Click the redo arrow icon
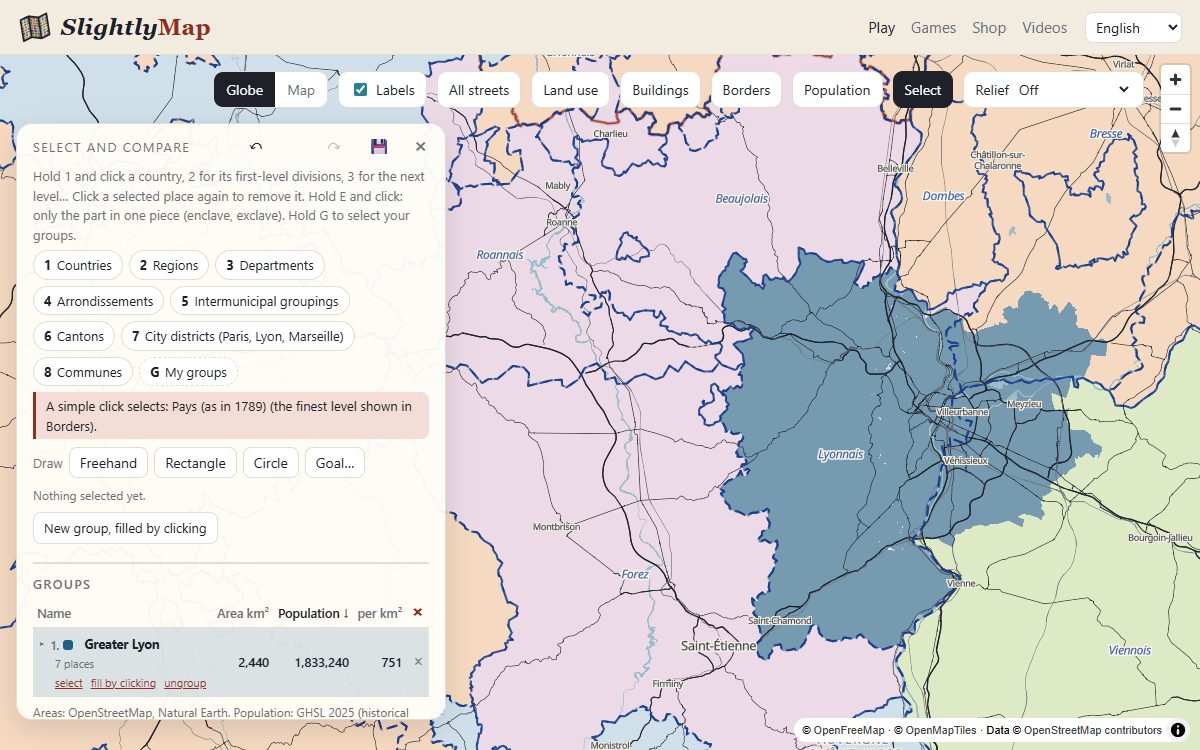The width and height of the screenshot is (1200, 750). (x=334, y=147)
